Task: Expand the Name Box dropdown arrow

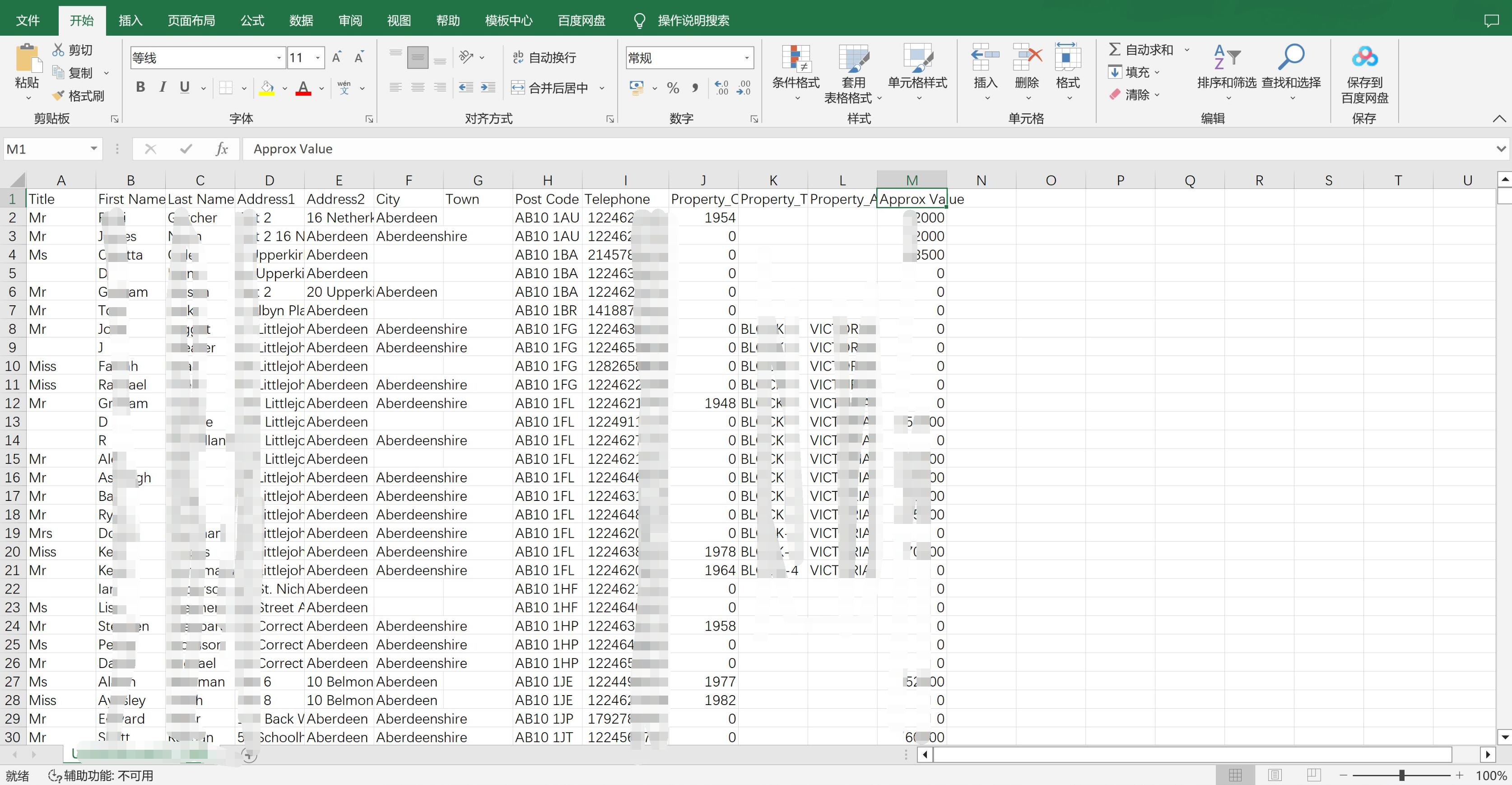Action: pos(94,149)
